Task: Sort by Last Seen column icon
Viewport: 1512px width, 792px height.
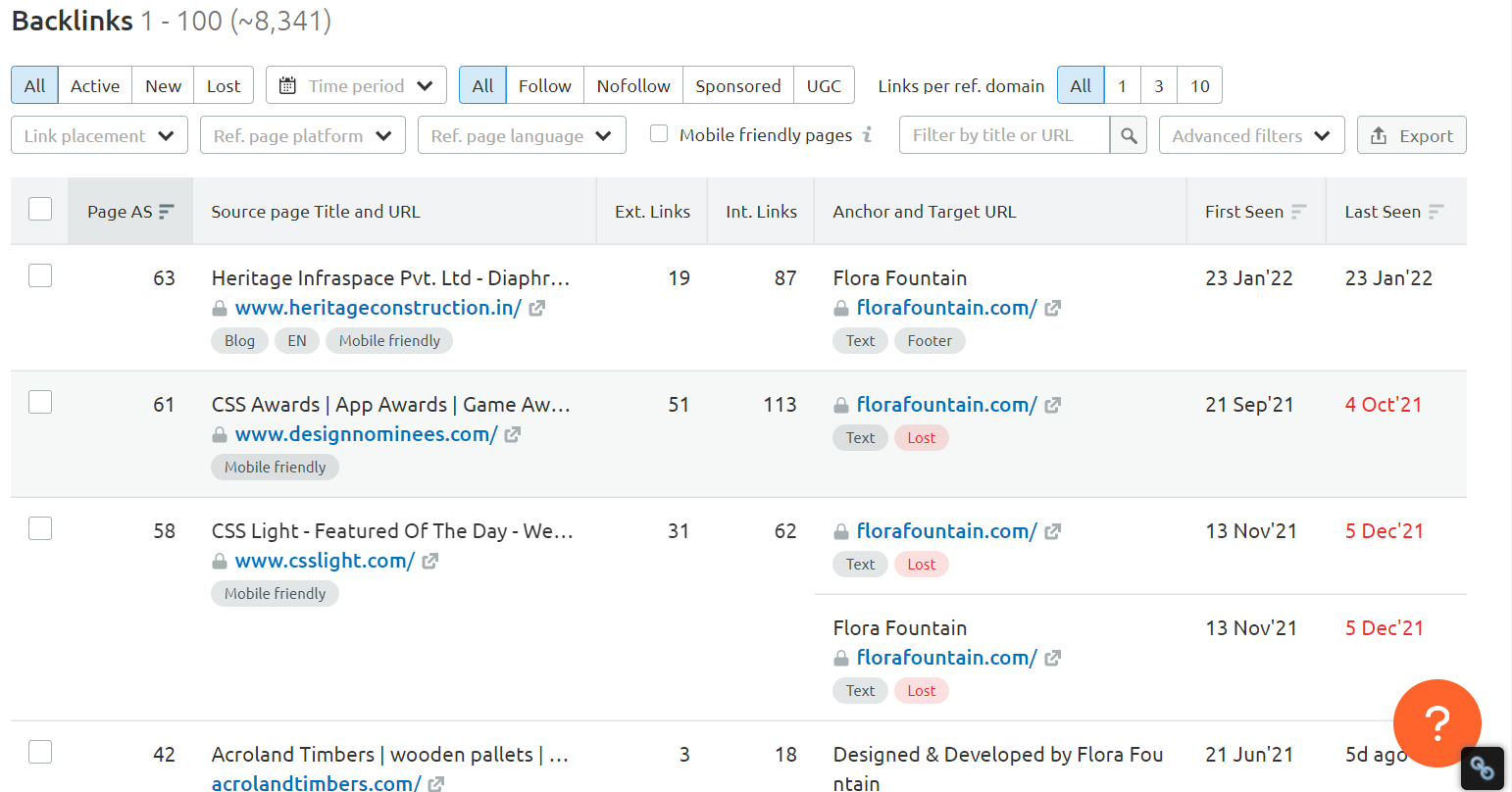Action: pos(1436,212)
